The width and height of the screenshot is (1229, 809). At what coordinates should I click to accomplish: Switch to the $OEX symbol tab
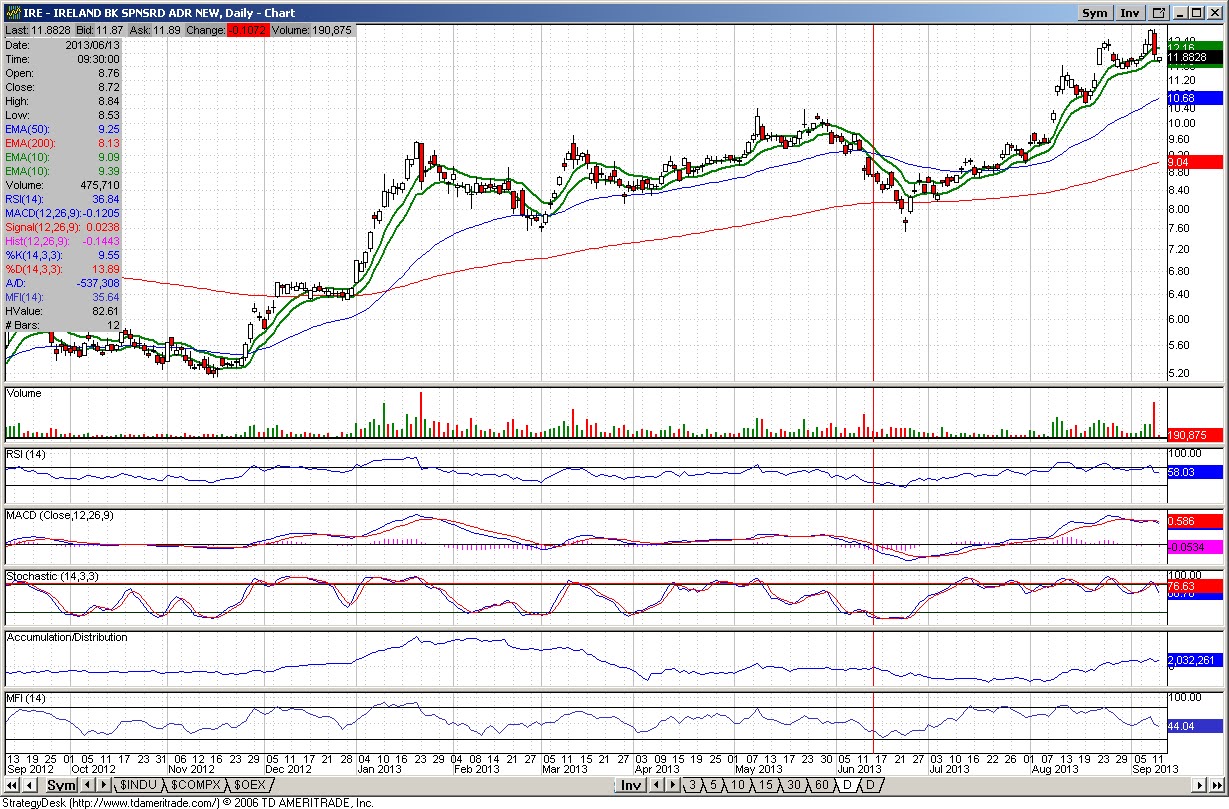pos(249,786)
